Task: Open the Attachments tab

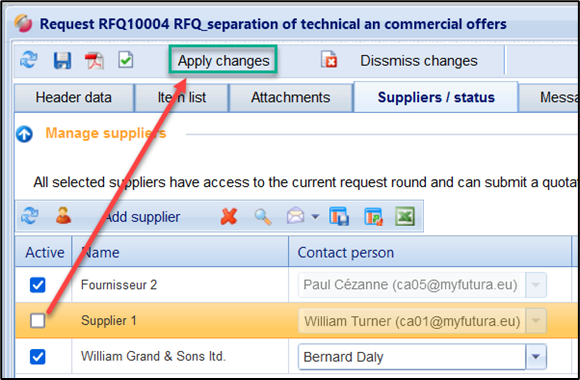Action: click(x=290, y=98)
